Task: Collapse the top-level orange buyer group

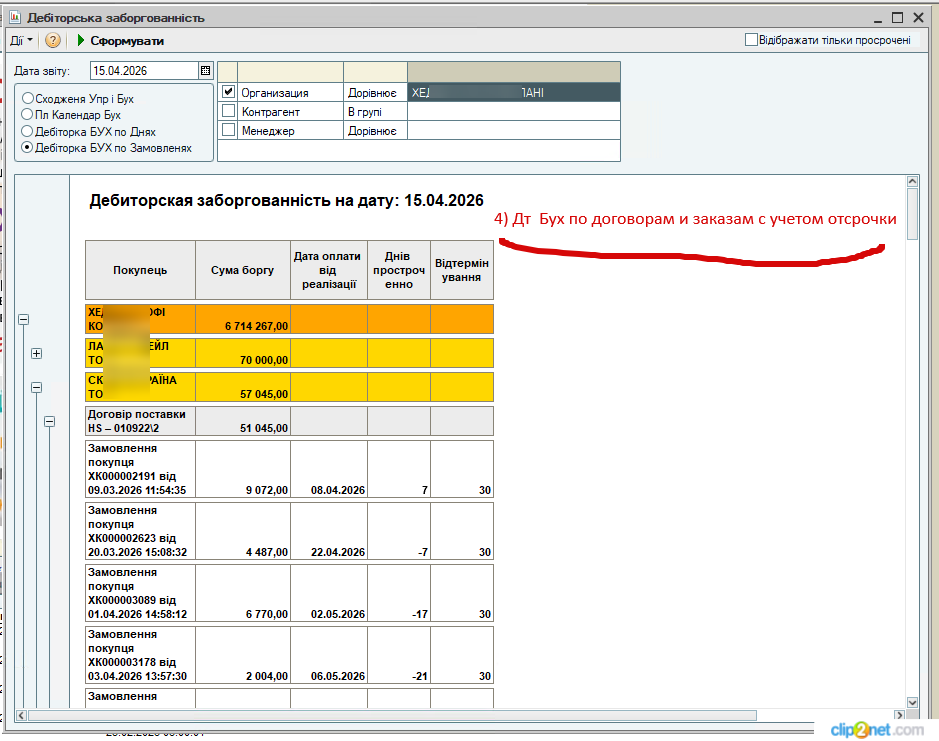Action: [23, 319]
